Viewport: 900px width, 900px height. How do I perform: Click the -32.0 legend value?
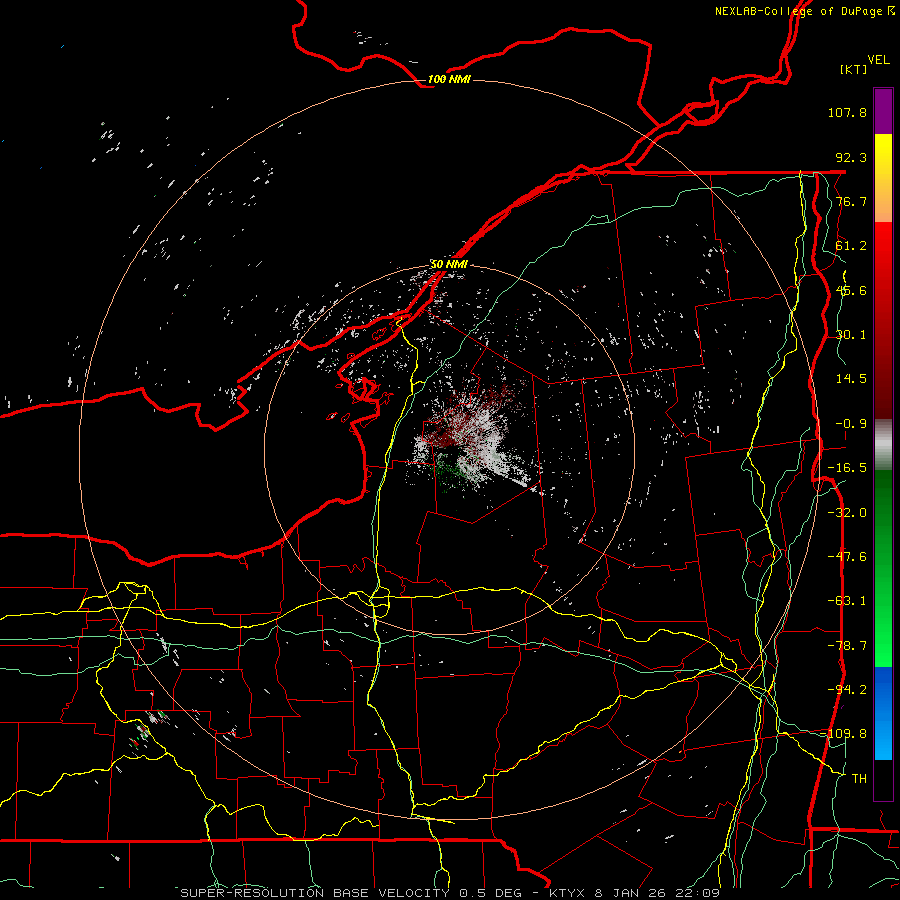click(x=847, y=513)
